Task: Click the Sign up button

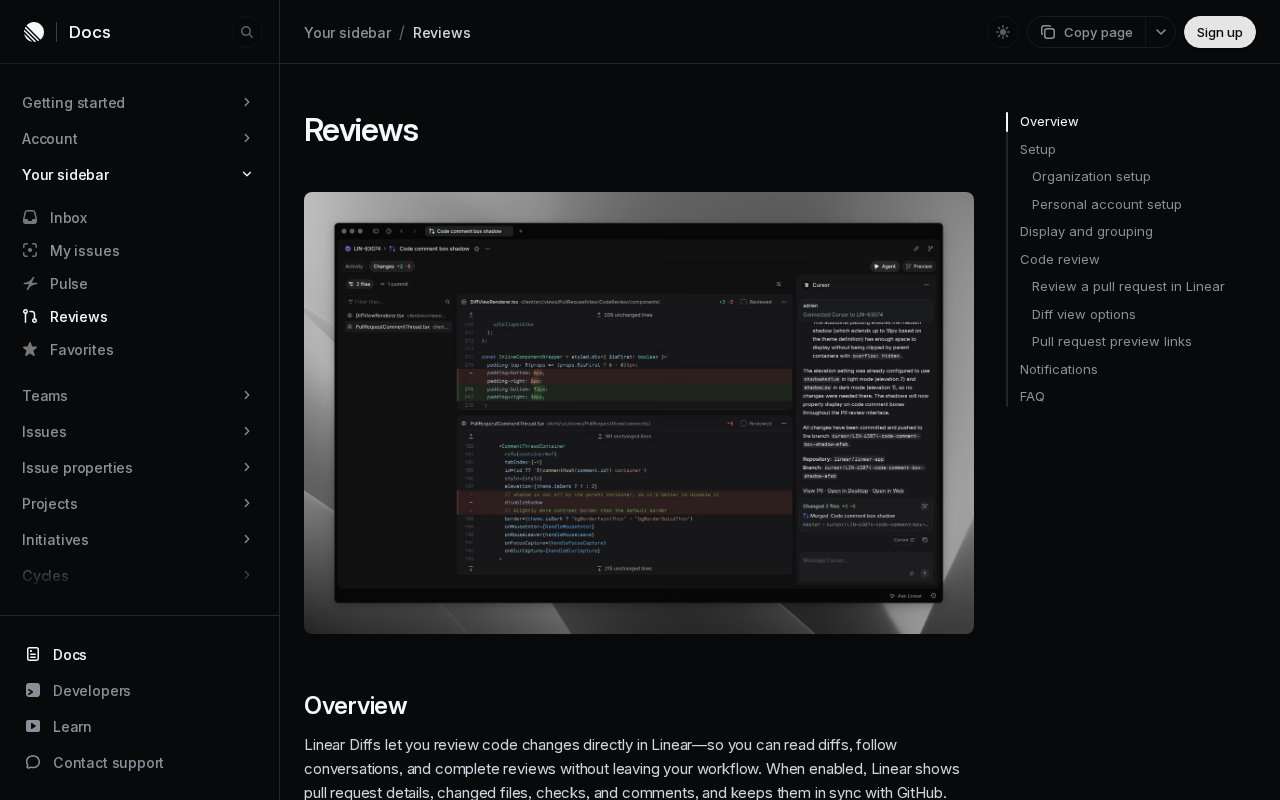Action: [x=1220, y=32]
